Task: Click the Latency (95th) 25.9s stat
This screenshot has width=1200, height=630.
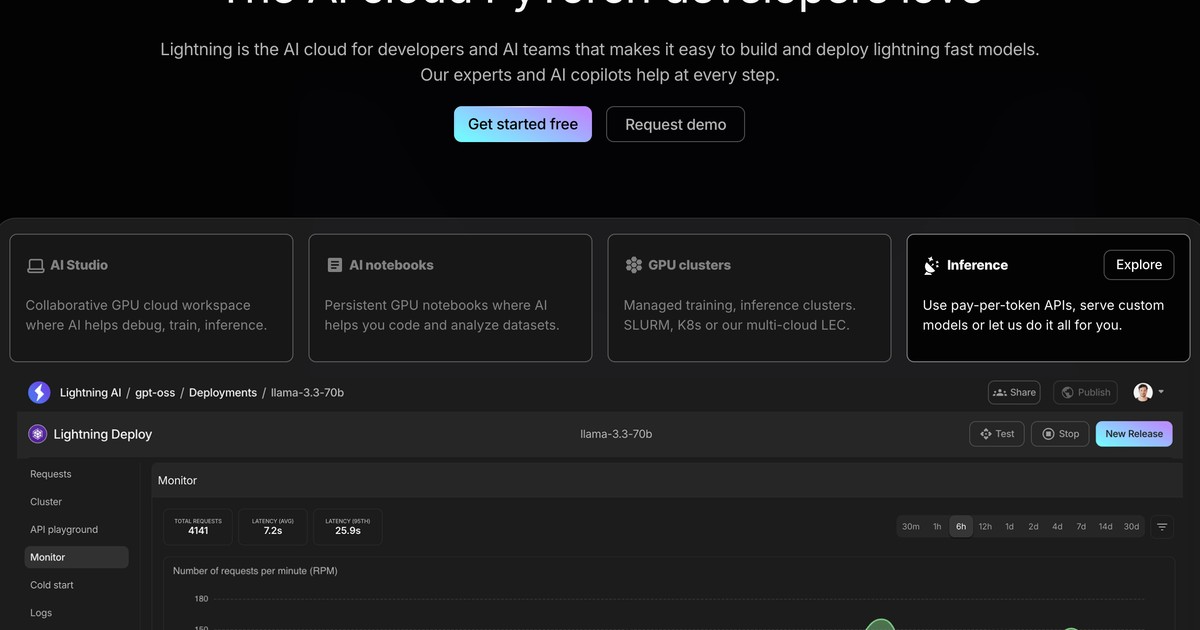Action: [x=348, y=526]
